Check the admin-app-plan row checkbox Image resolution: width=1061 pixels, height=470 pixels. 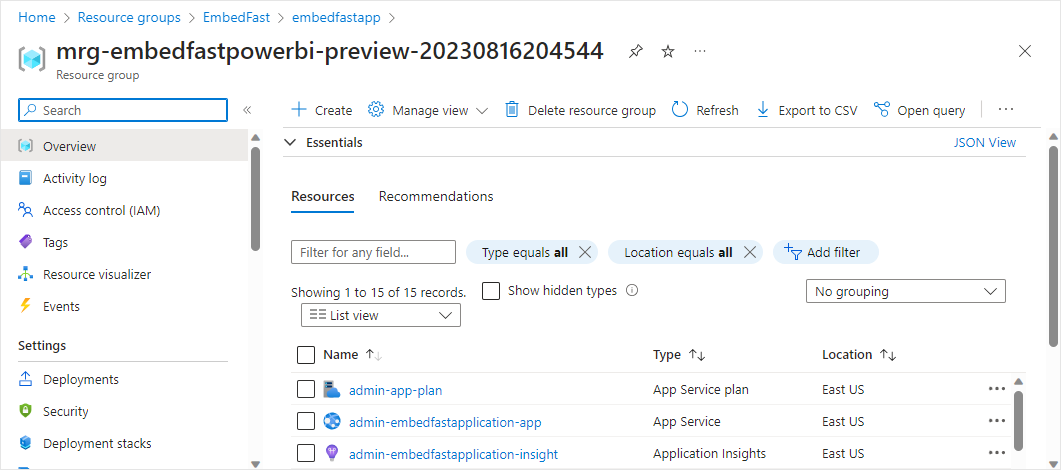[306, 389]
